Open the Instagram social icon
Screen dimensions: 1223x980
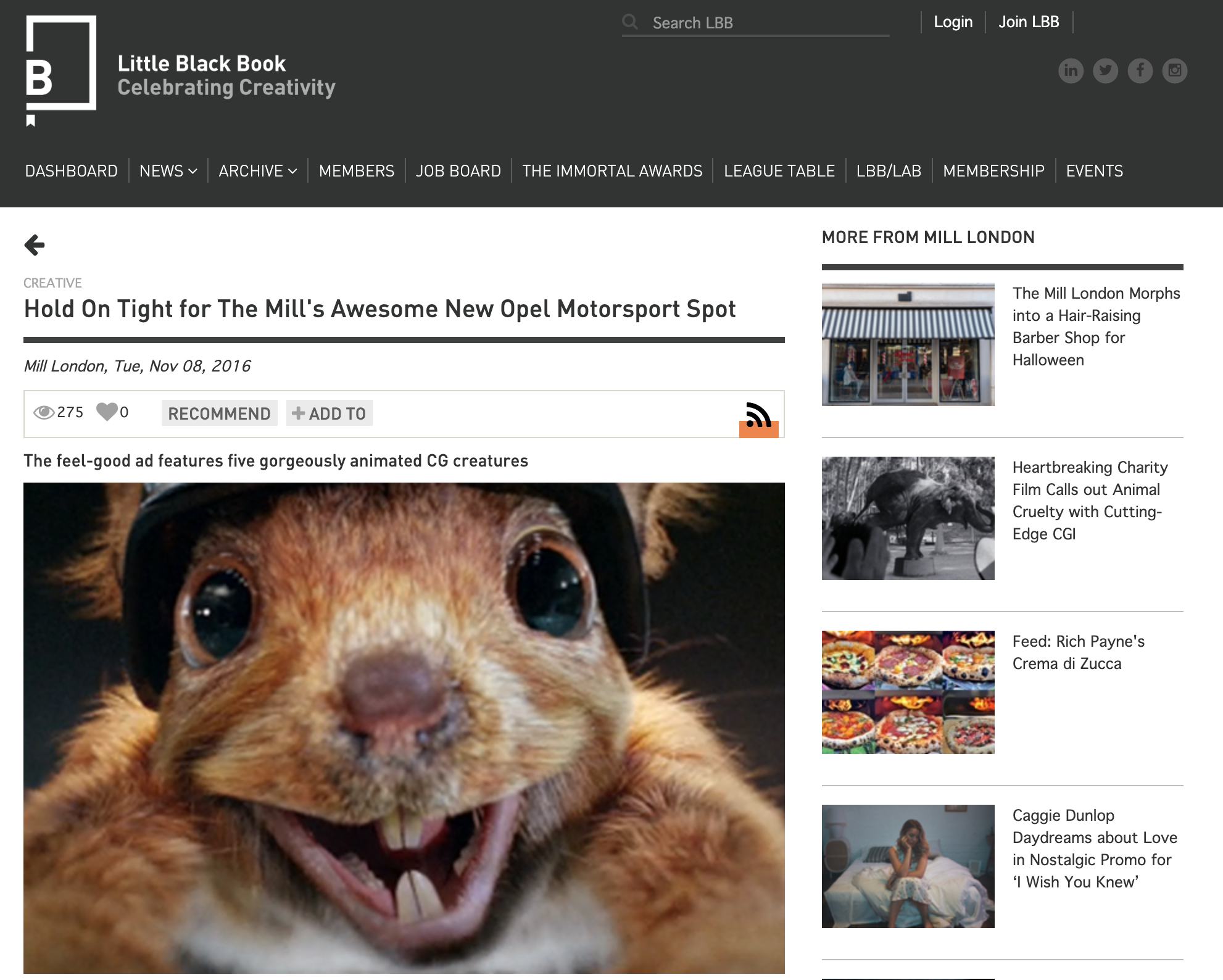[x=1174, y=70]
